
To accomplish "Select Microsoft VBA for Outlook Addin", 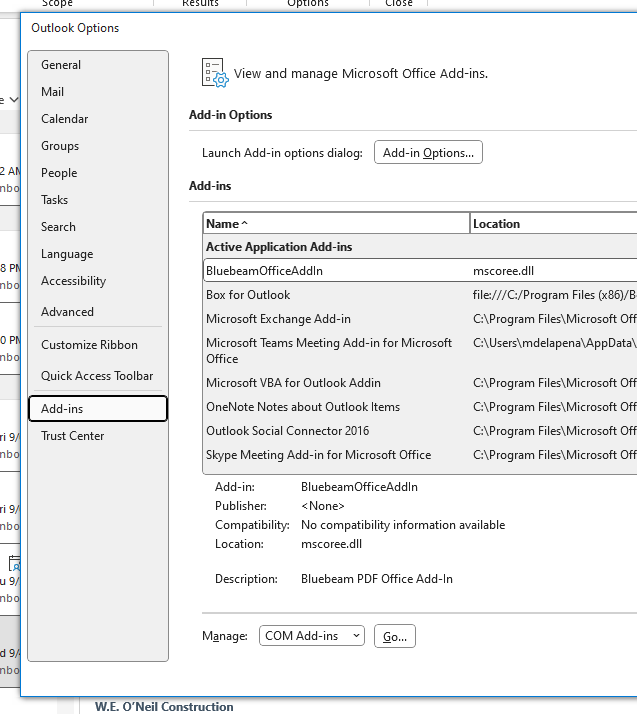I will tap(420, 382).
